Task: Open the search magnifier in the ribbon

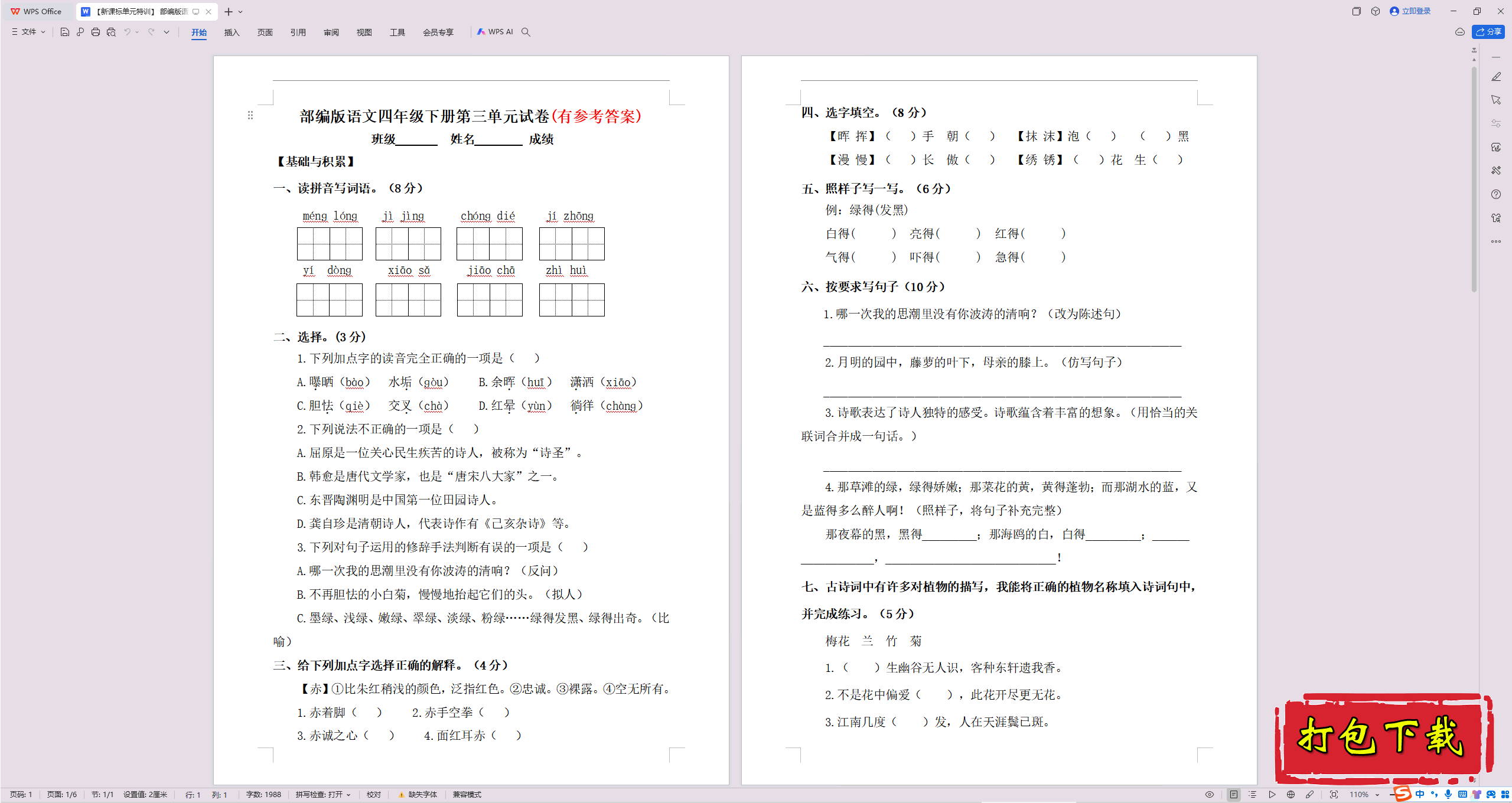Action: tap(526, 32)
